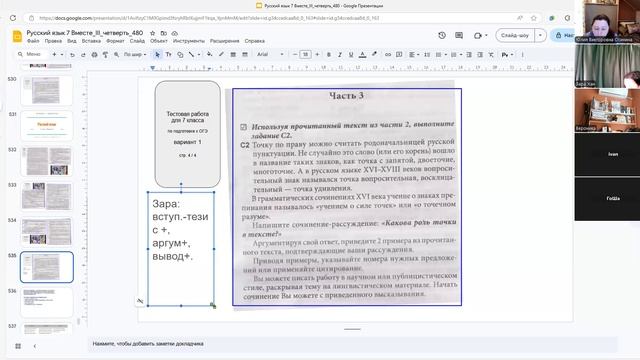Click the print icon in the toolbar

tap(94, 55)
